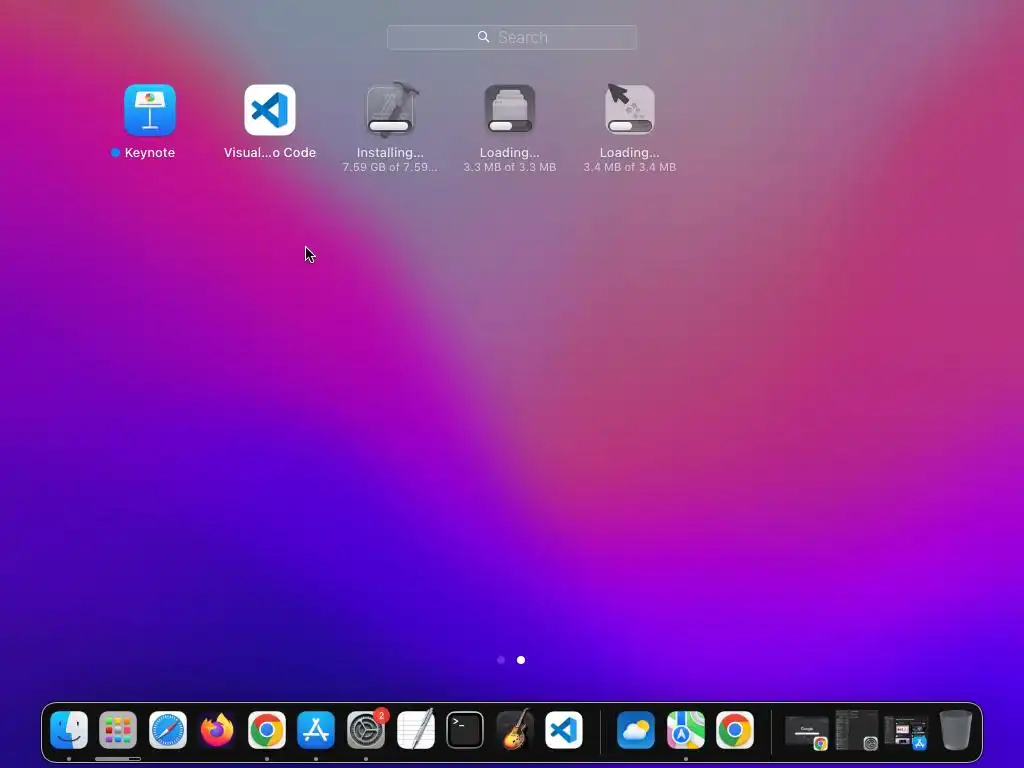Launch Firefox from the Dock

217,729
